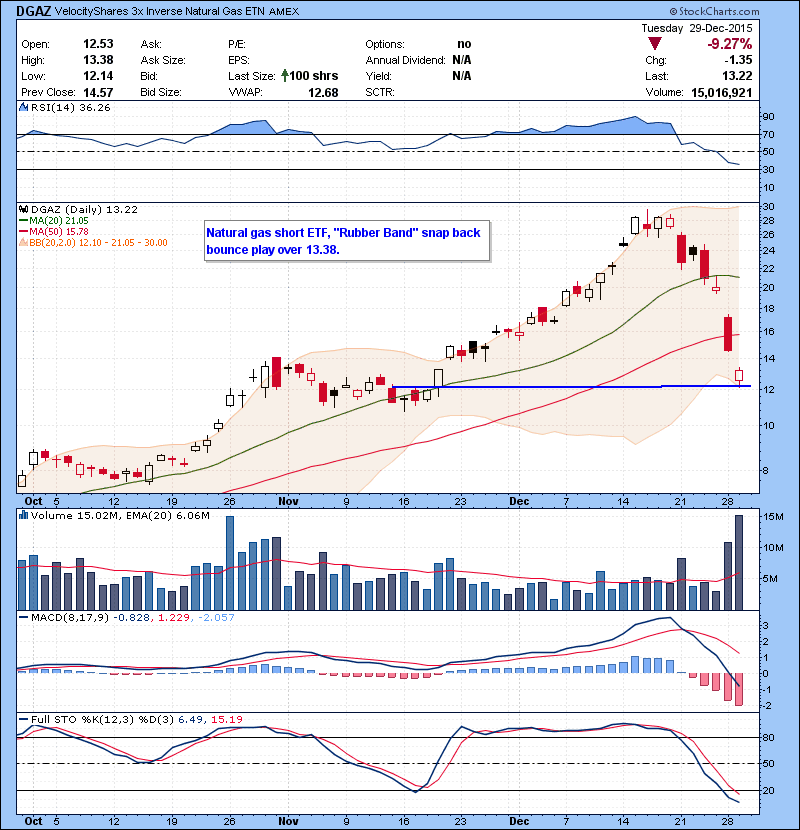The width and height of the screenshot is (800, 830).
Task: Click the Low value 12.14
Action: point(98,76)
